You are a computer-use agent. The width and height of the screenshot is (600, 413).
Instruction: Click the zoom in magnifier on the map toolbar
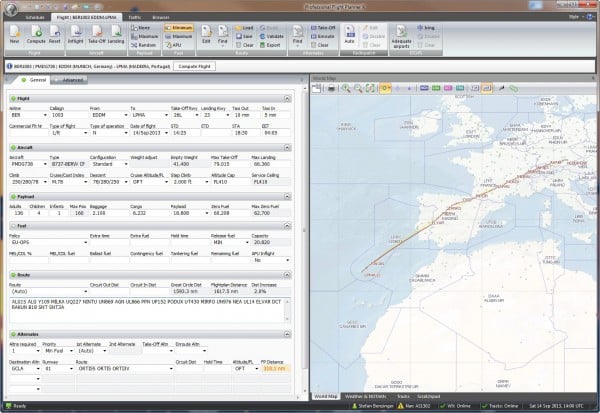coord(345,88)
